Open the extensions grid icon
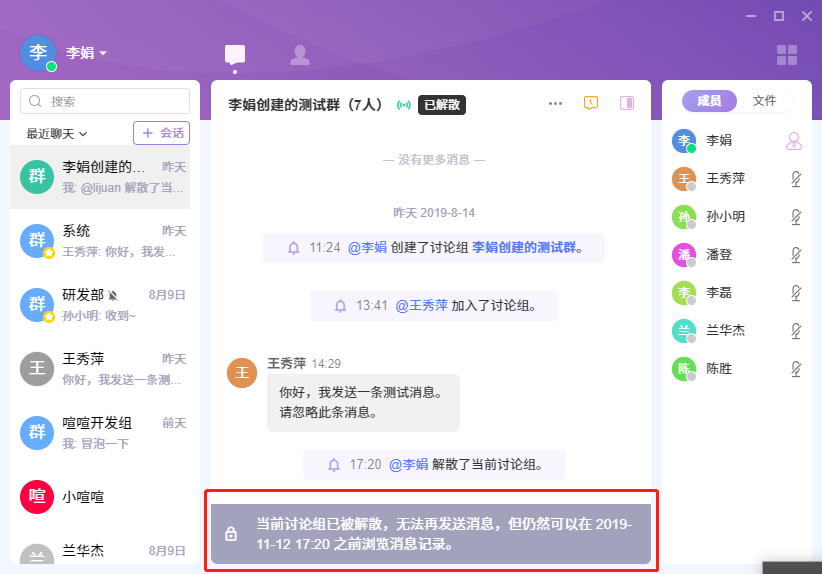 tap(787, 55)
